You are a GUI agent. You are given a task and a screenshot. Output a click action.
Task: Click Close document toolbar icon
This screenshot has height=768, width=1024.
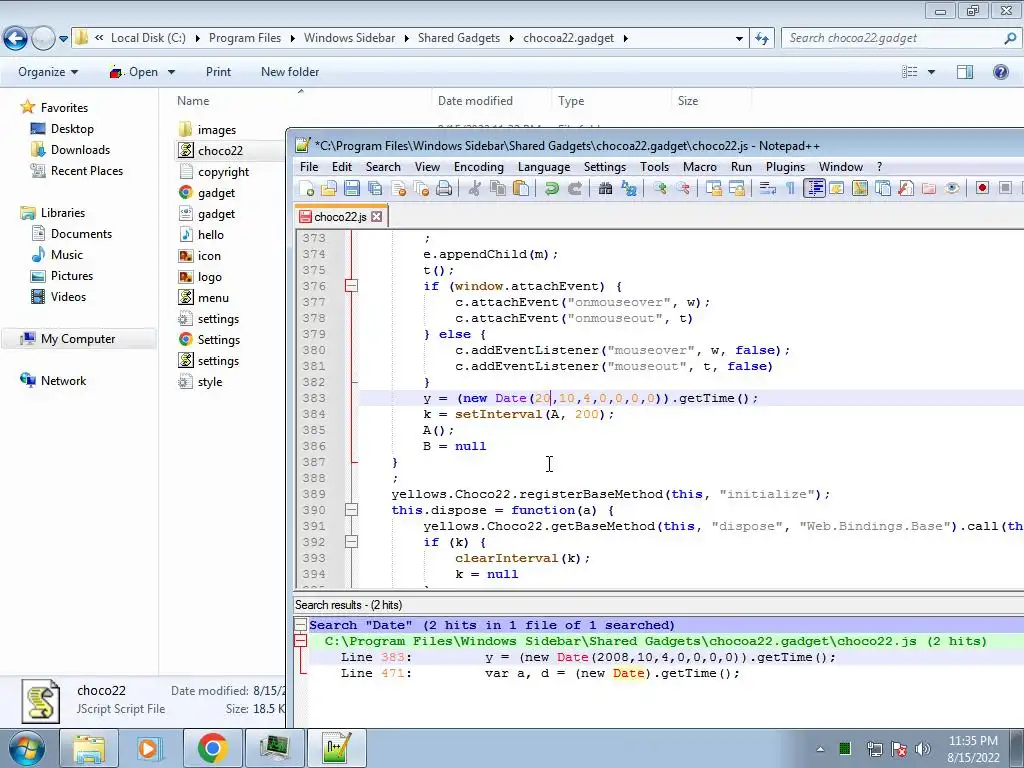[398, 189]
